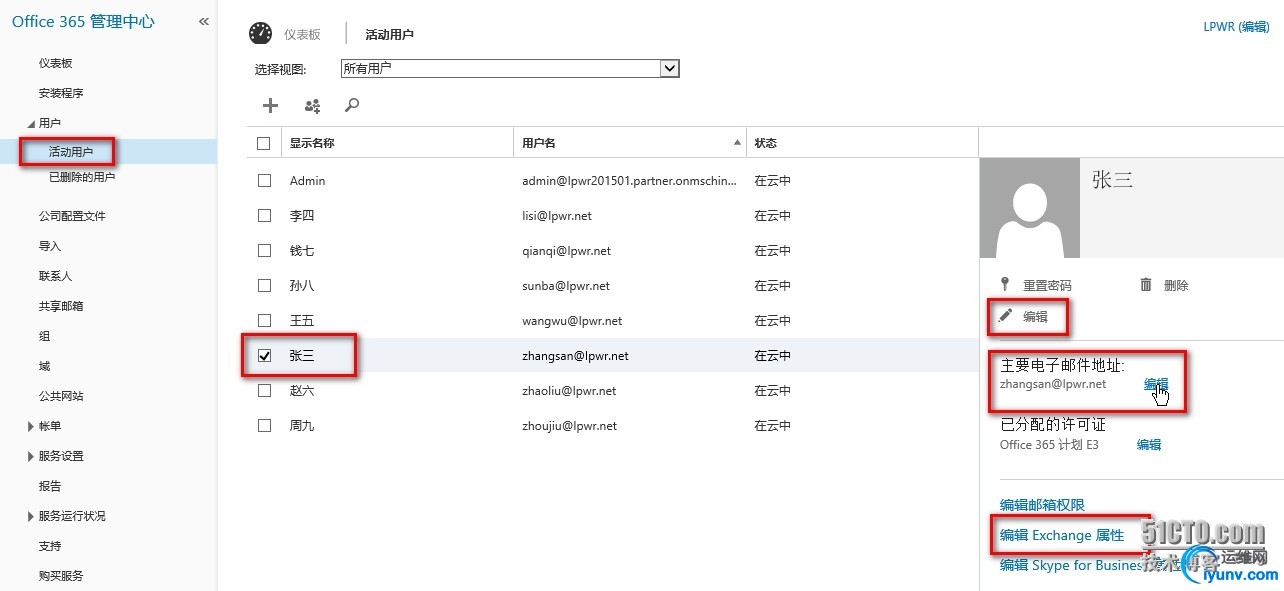Open 购买服务 in the sidebar
Screen dimensions: 1284x591
(61, 576)
